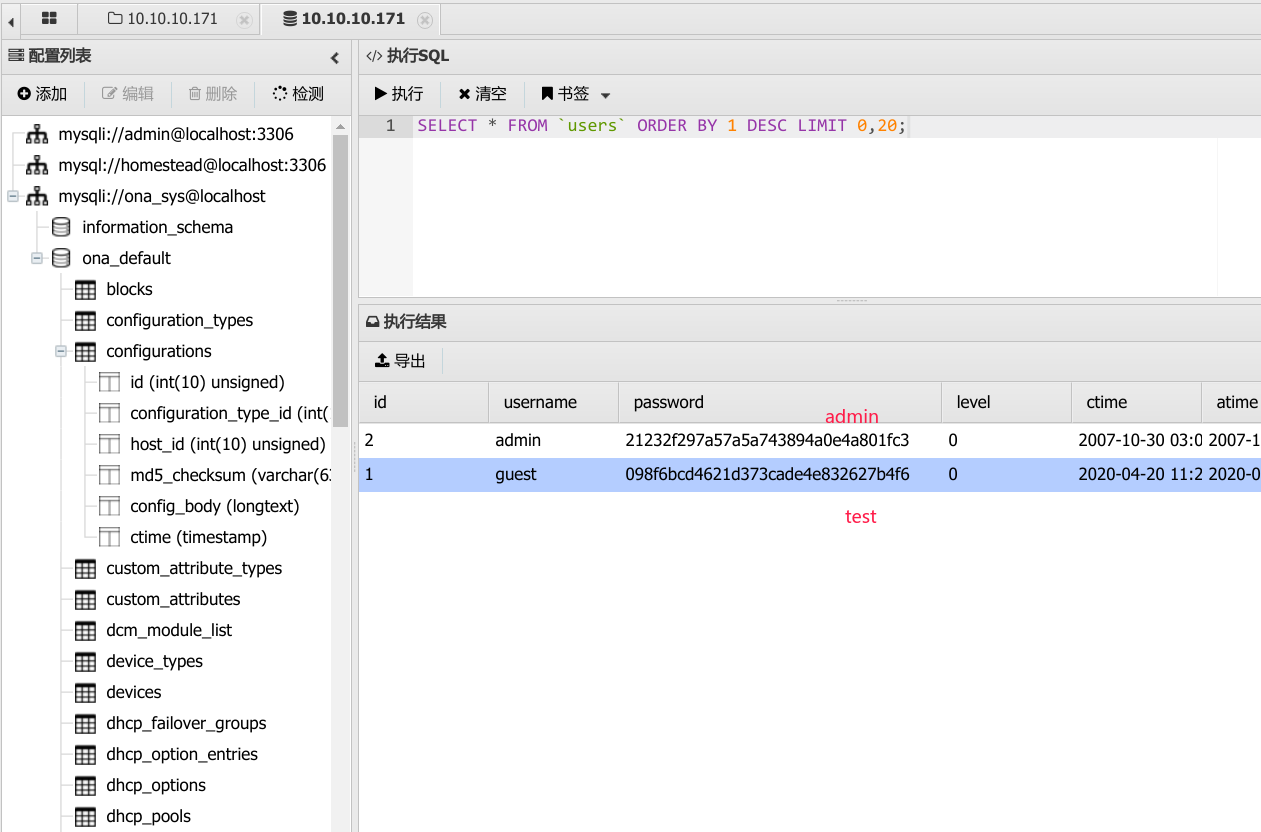Click hash 098f6bcd4621d373cade4e832627b4f6
Viewport: 1261px width, 832px height.
767,474
